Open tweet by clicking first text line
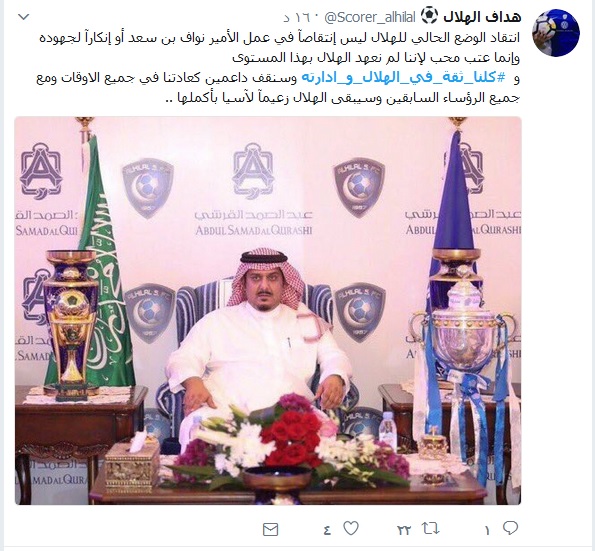The image size is (595, 551). (x=280, y=38)
